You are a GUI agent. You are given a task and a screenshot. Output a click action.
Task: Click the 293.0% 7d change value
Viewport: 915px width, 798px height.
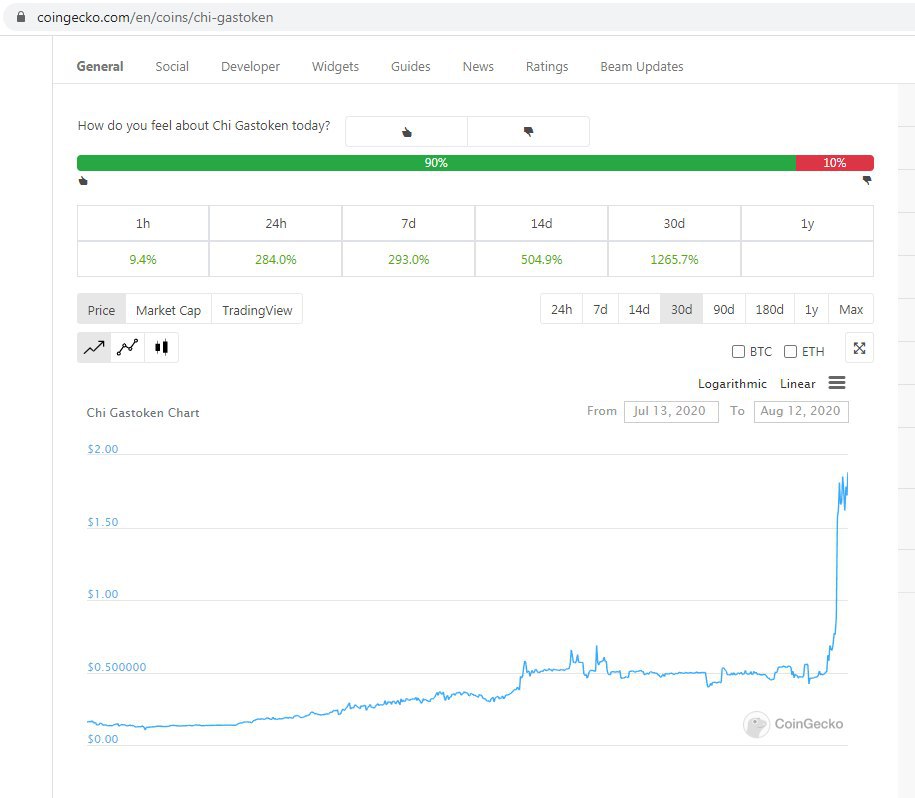point(408,260)
